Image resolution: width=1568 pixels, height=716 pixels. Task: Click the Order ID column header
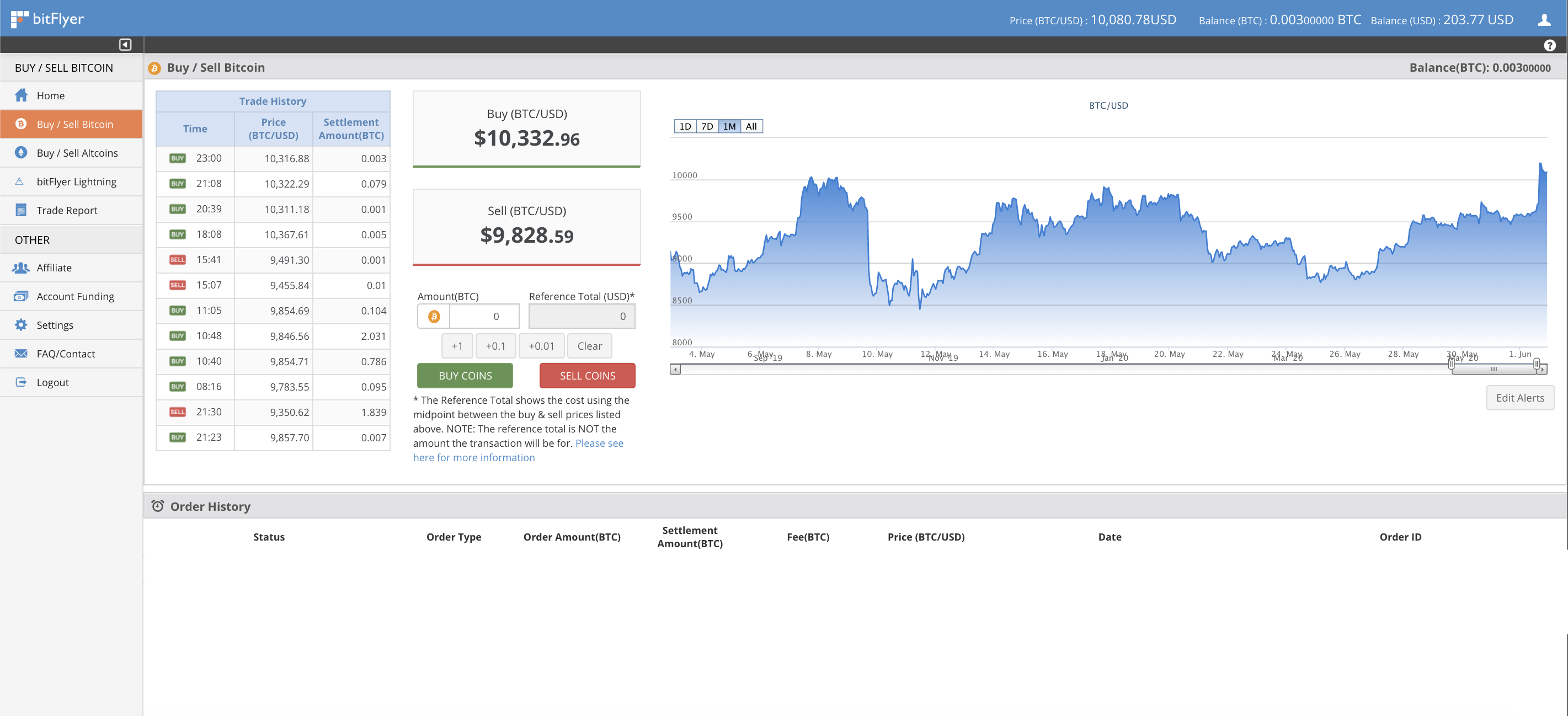pyautogui.click(x=1400, y=537)
